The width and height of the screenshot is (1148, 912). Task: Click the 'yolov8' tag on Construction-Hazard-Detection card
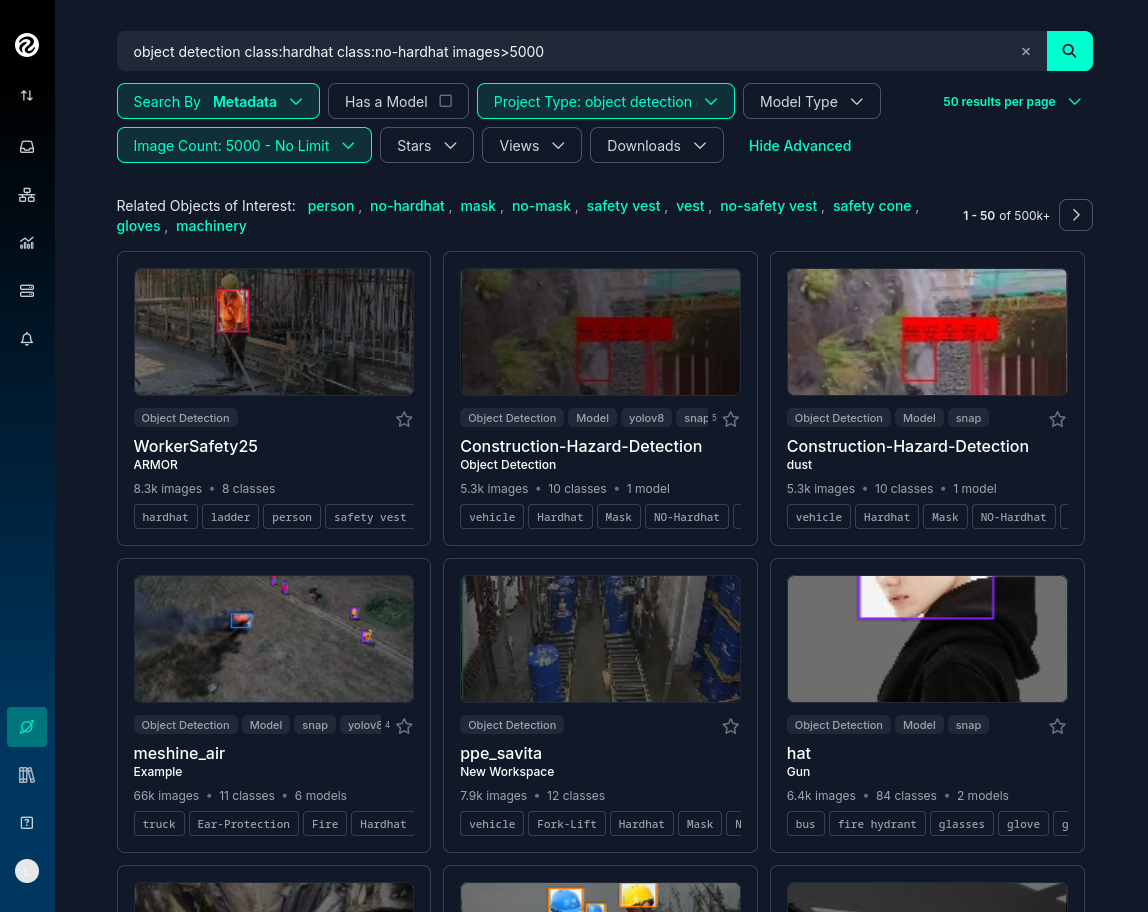[x=646, y=418]
